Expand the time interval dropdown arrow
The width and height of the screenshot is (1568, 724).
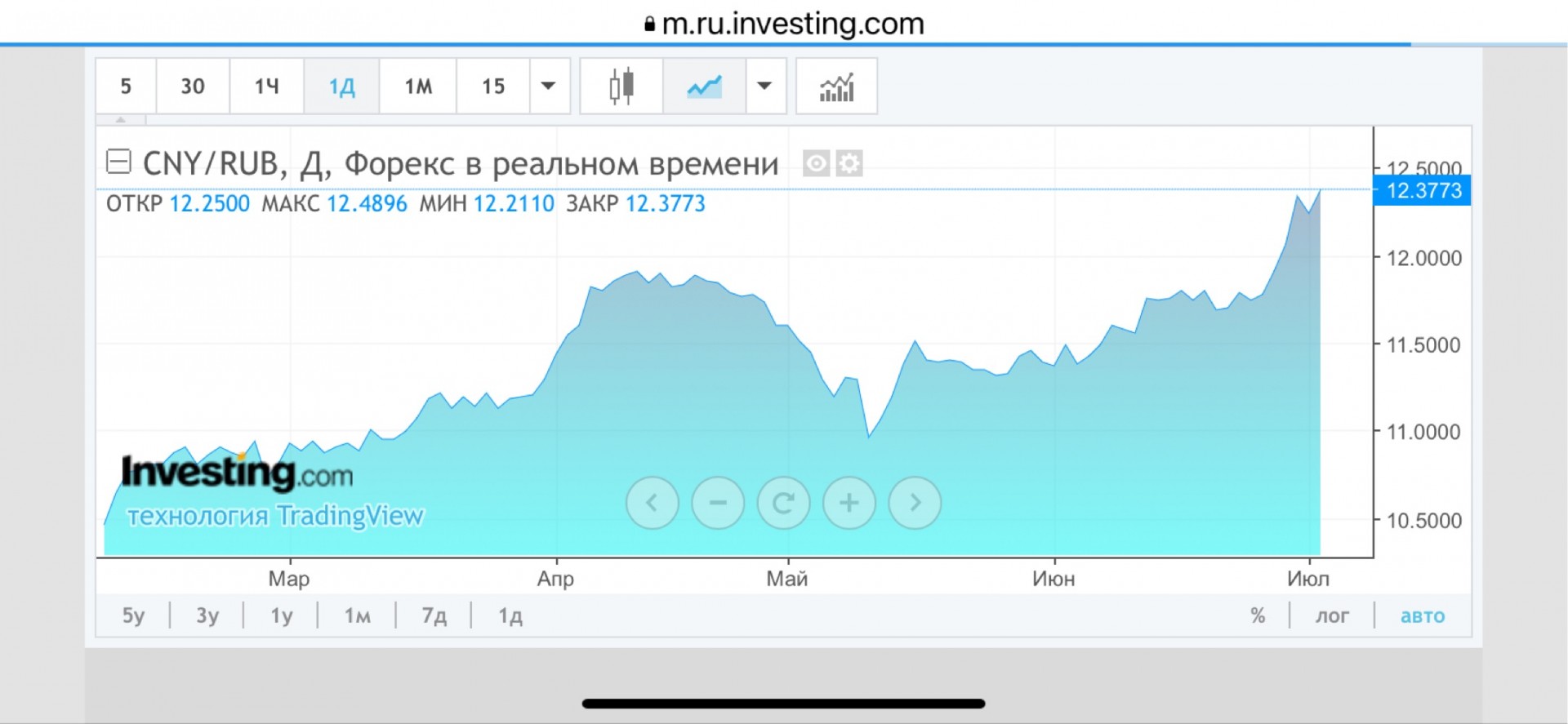pyautogui.click(x=549, y=86)
